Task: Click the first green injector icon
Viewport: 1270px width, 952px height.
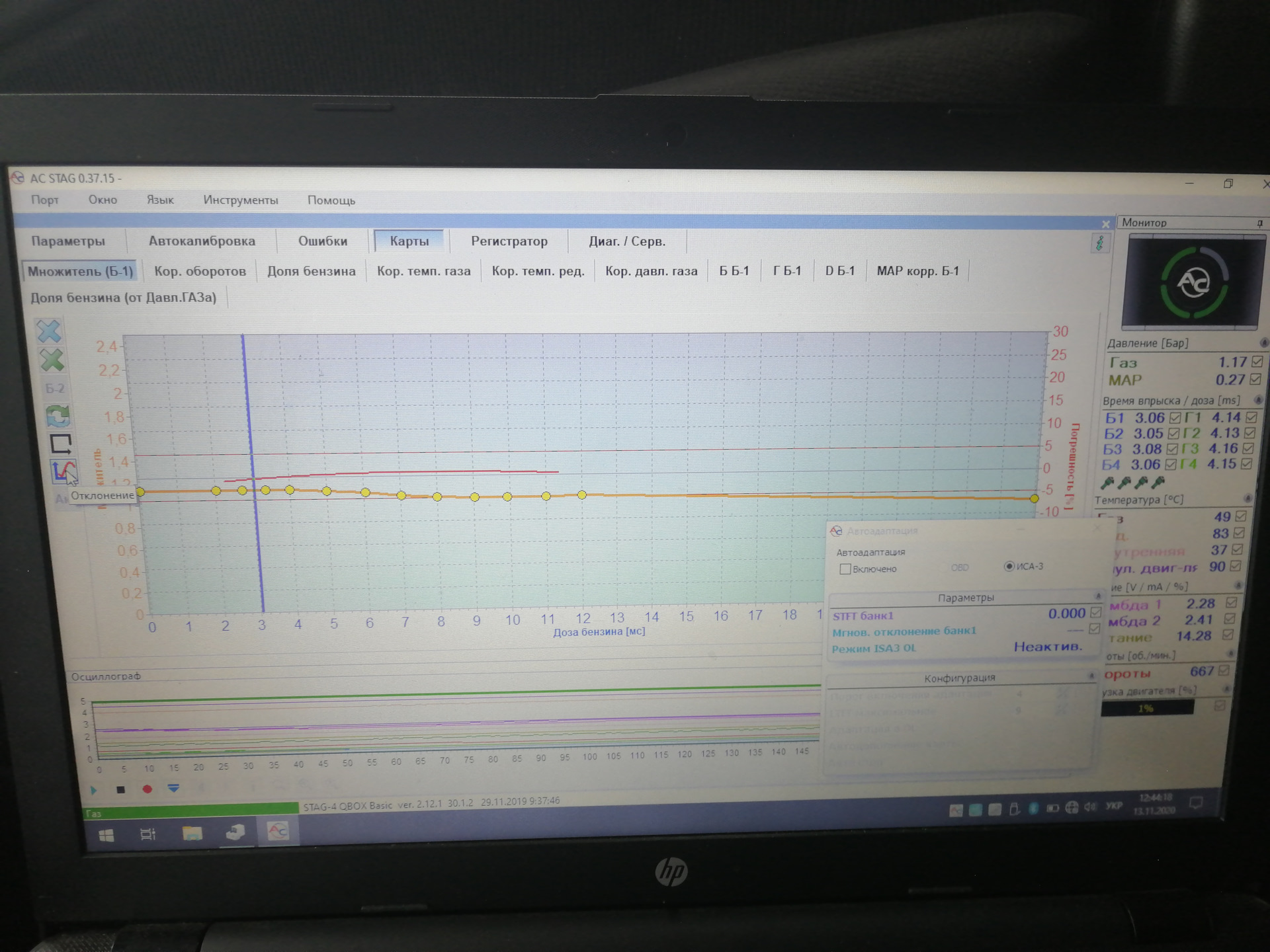Action: point(1107,483)
